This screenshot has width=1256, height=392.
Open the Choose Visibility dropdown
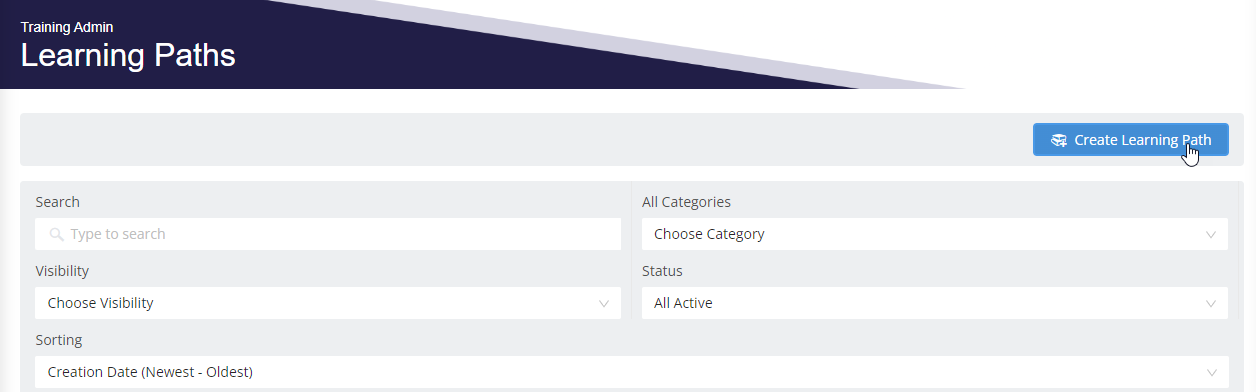328,303
